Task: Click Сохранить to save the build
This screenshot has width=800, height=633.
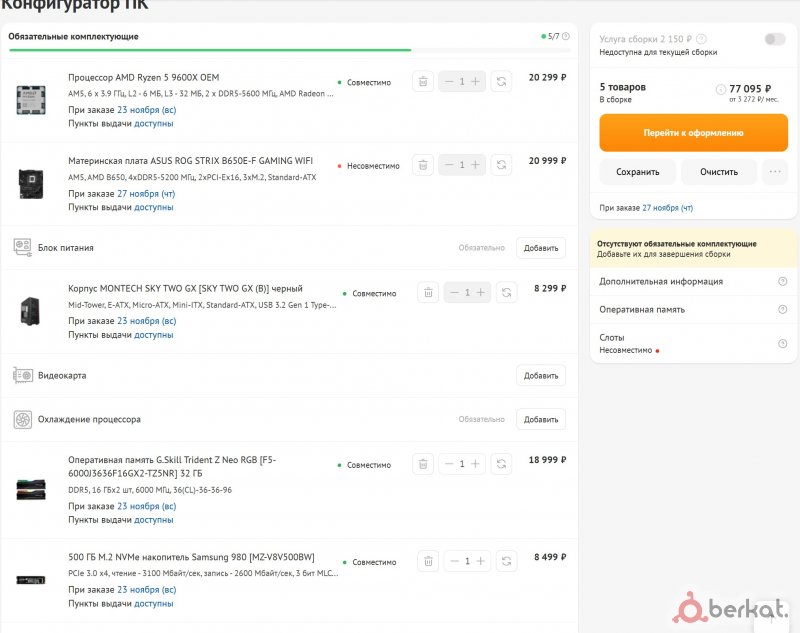Action: click(x=637, y=172)
